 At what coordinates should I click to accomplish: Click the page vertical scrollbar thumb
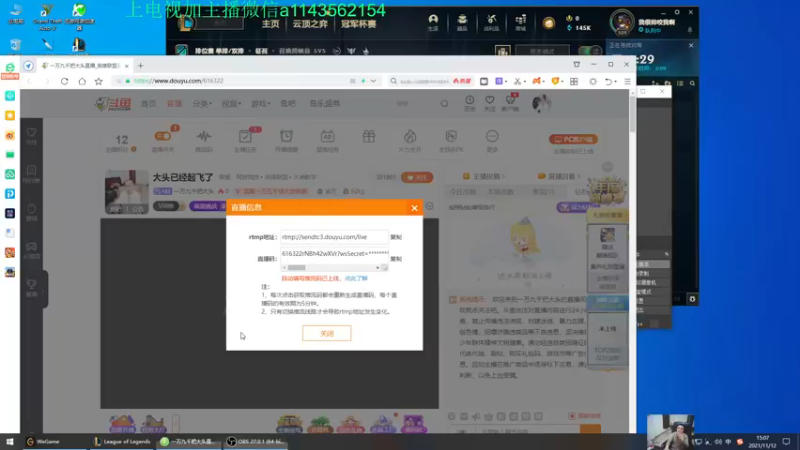tap(633, 114)
